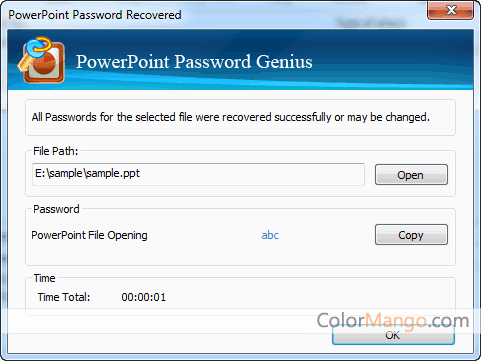The height and width of the screenshot is (361, 481).
Task: Select the recovered password text abc
Action: click(270, 235)
